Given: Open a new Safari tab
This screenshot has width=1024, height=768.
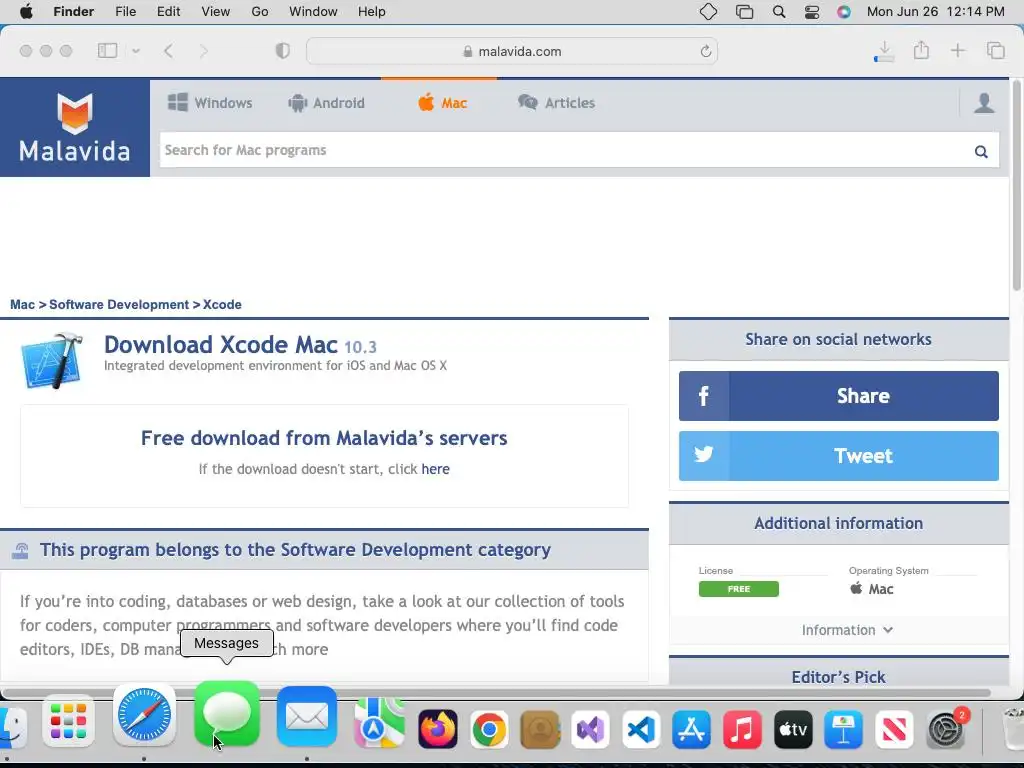Looking at the screenshot, I should tap(958, 51).
